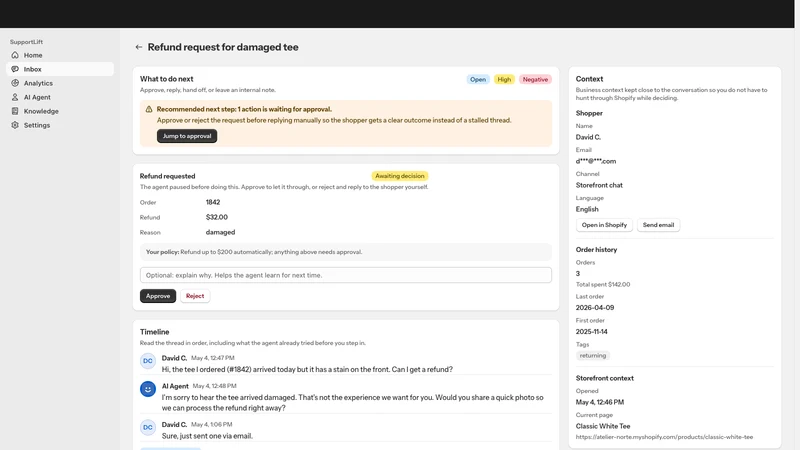Click the High priority badge
800x450 pixels.
coord(504,80)
